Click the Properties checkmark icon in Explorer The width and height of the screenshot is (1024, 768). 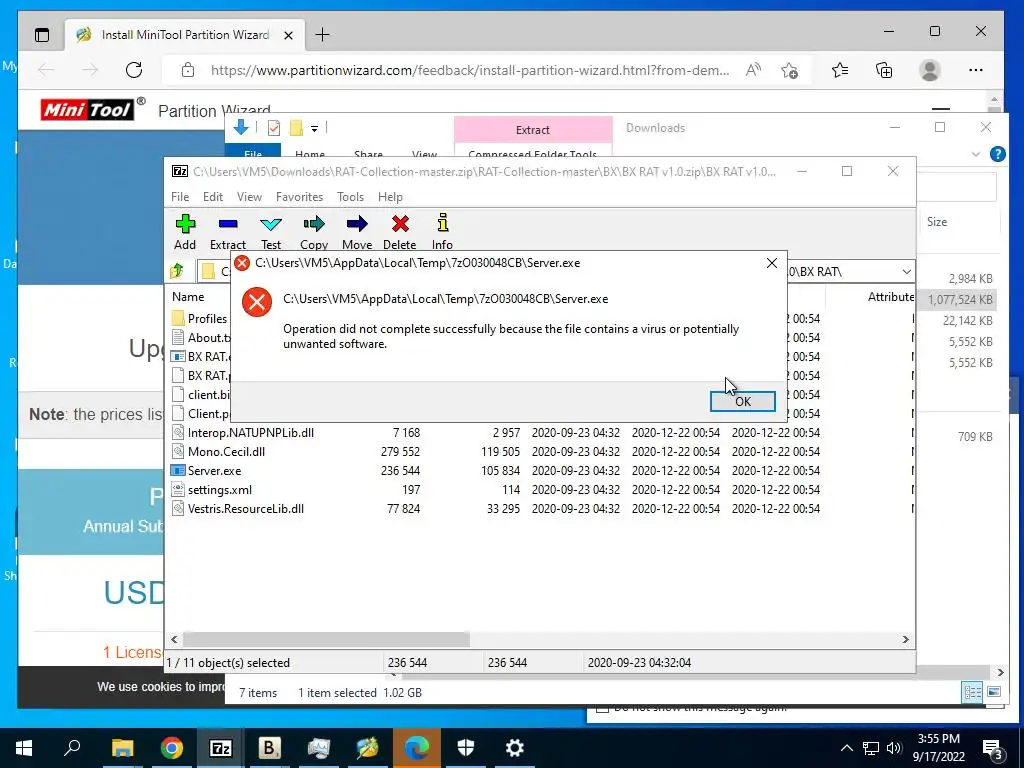274,128
